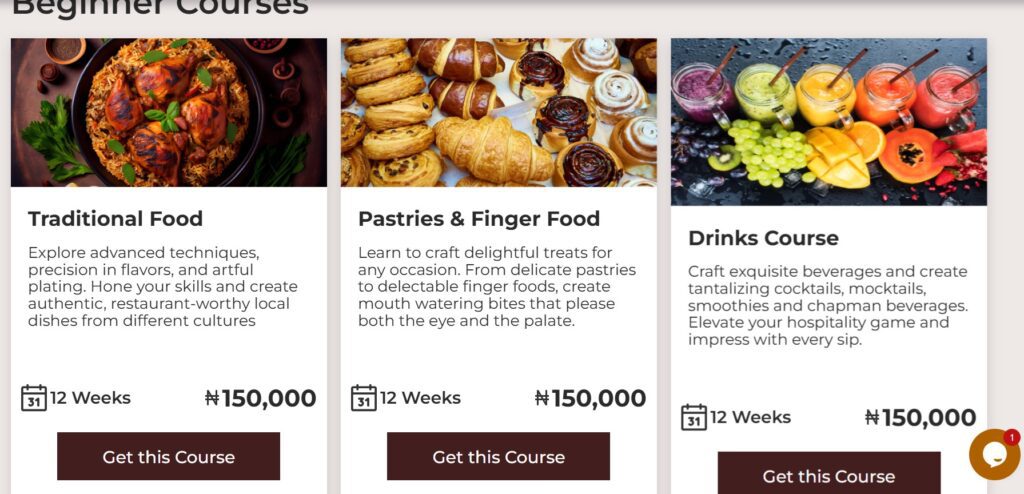The height and width of the screenshot is (494, 1024).
Task: Click the calendar icon on Drinks Course card
Action: click(694, 418)
